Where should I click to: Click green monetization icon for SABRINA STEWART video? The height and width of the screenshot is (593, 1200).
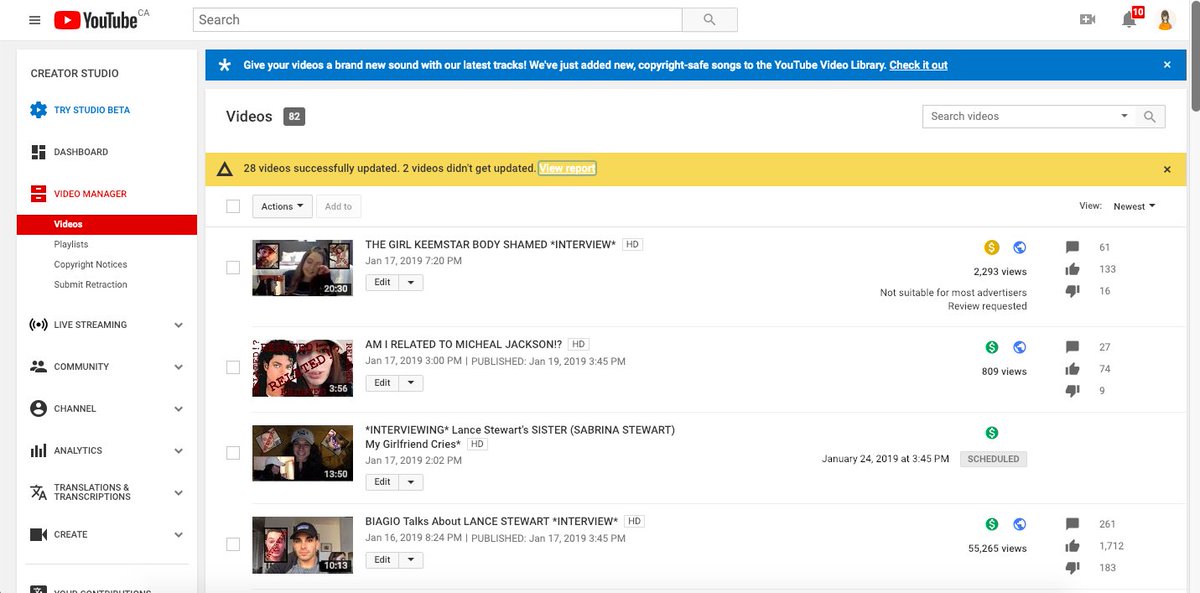(x=991, y=433)
